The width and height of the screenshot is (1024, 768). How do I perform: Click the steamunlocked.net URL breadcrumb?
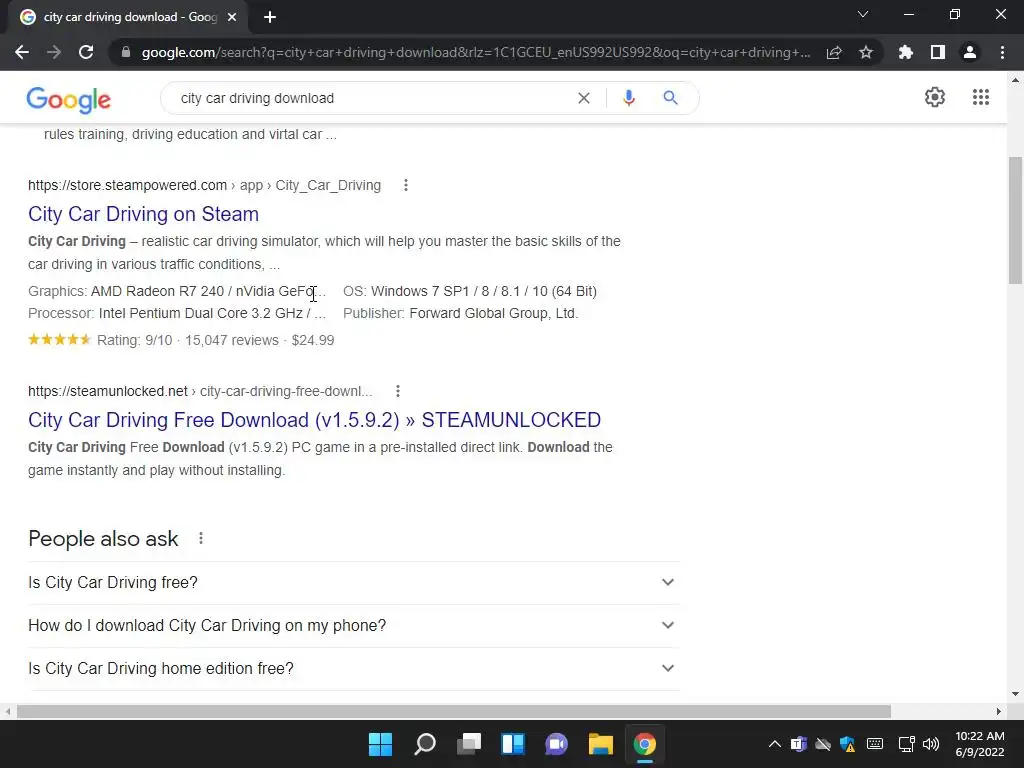[200, 391]
